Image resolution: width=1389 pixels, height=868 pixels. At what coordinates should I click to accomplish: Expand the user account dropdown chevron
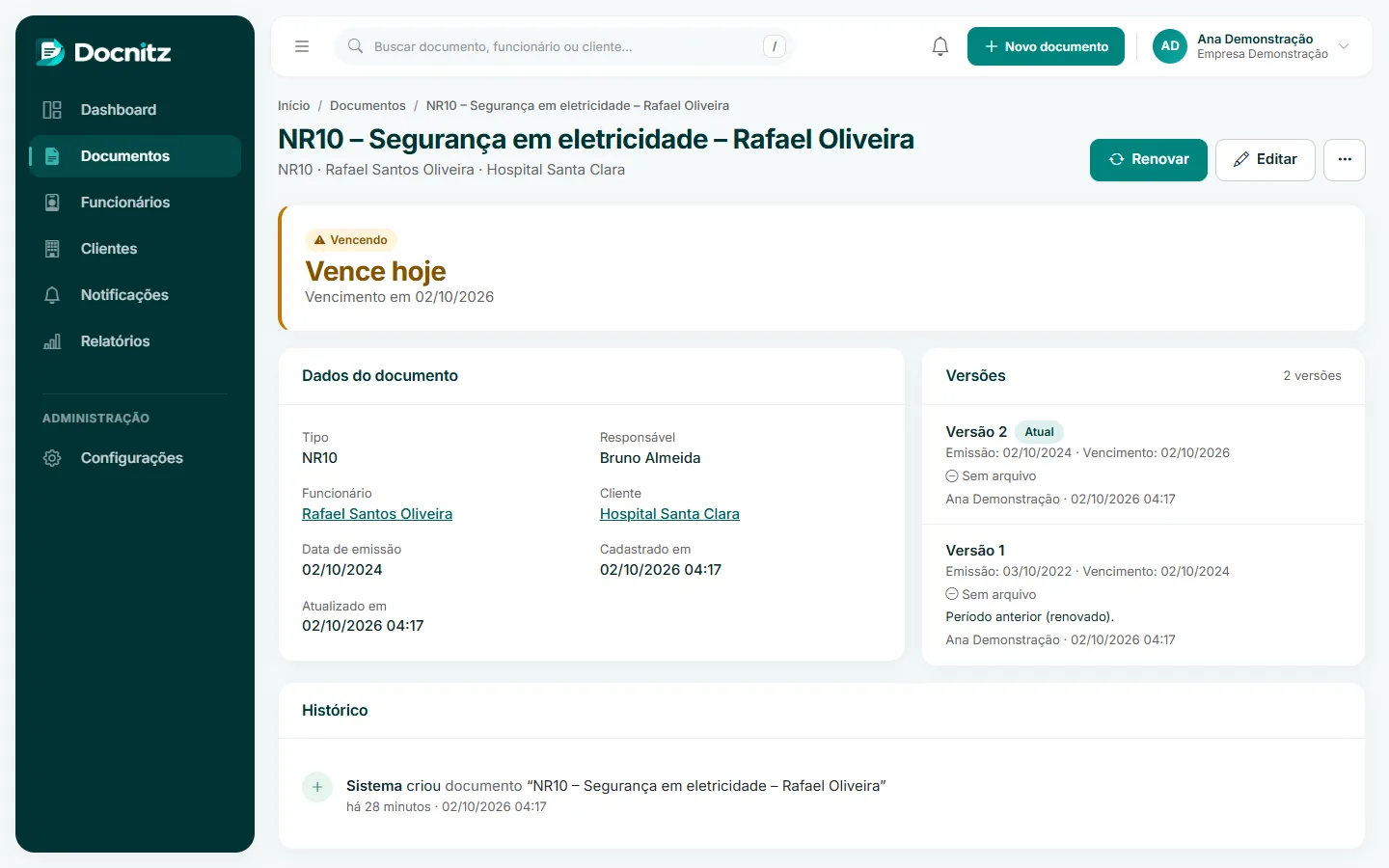pyautogui.click(x=1344, y=46)
